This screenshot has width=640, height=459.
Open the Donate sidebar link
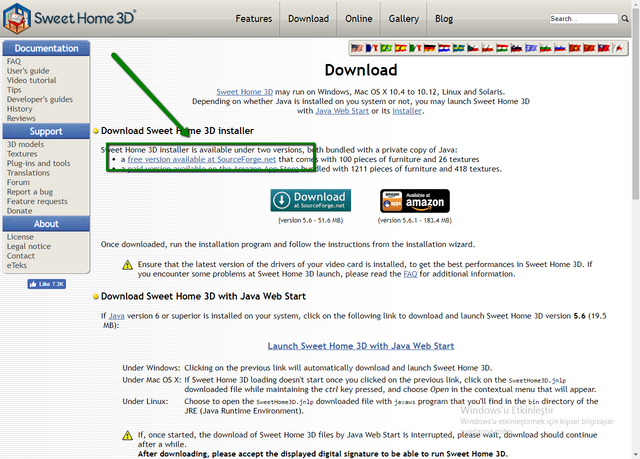[x=19, y=211]
